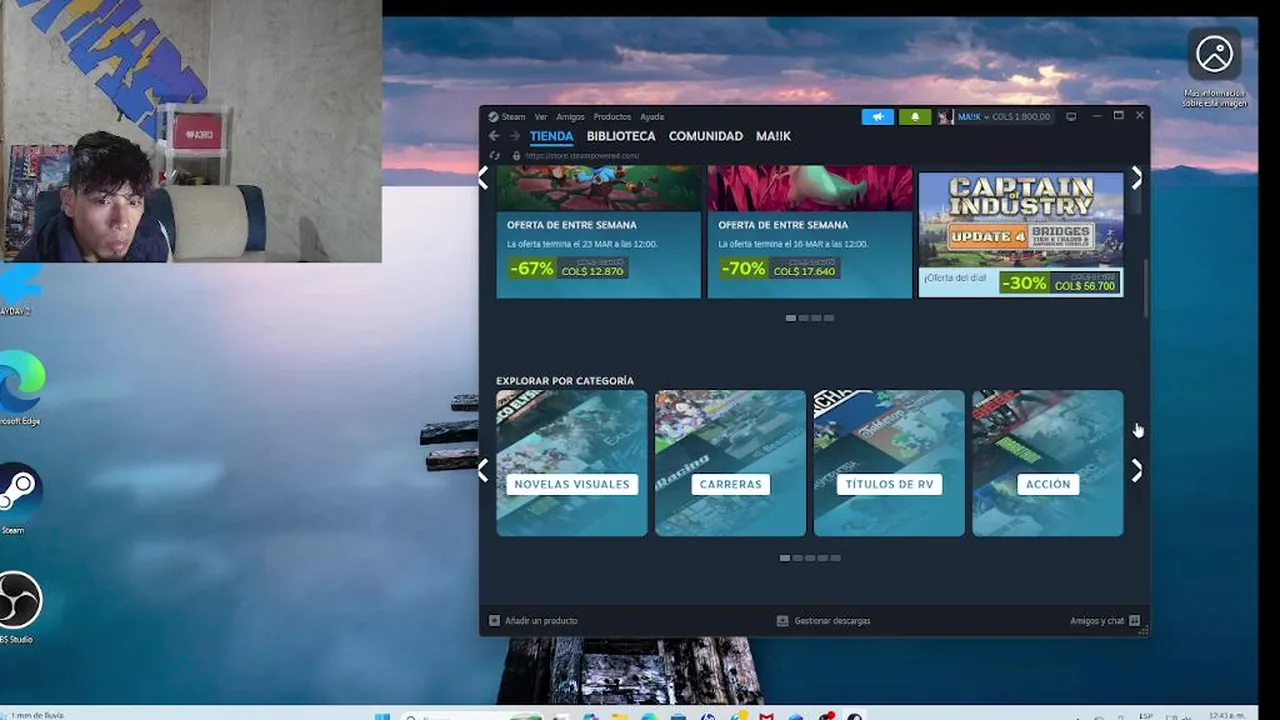Open the game artwork above the -67% offer
This screenshot has width=1280, height=720.
click(599, 188)
